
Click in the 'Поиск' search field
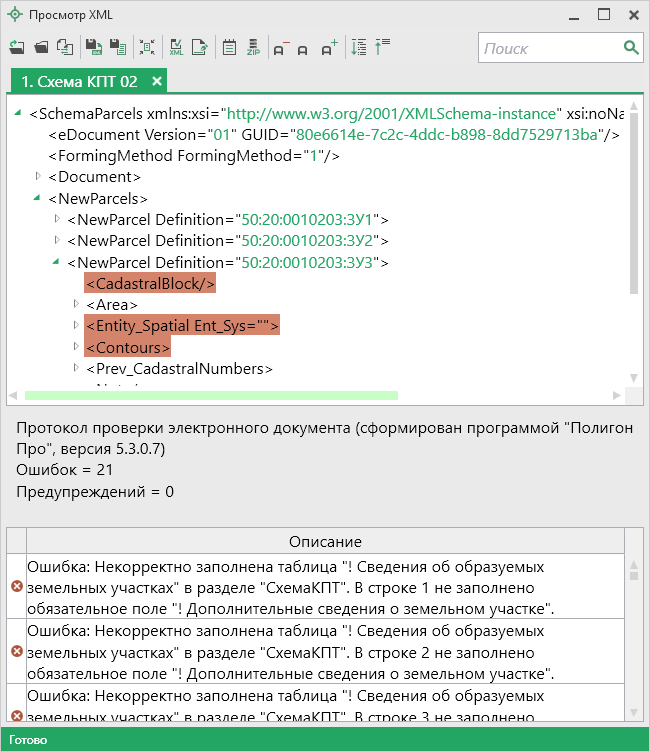(x=550, y=47)
